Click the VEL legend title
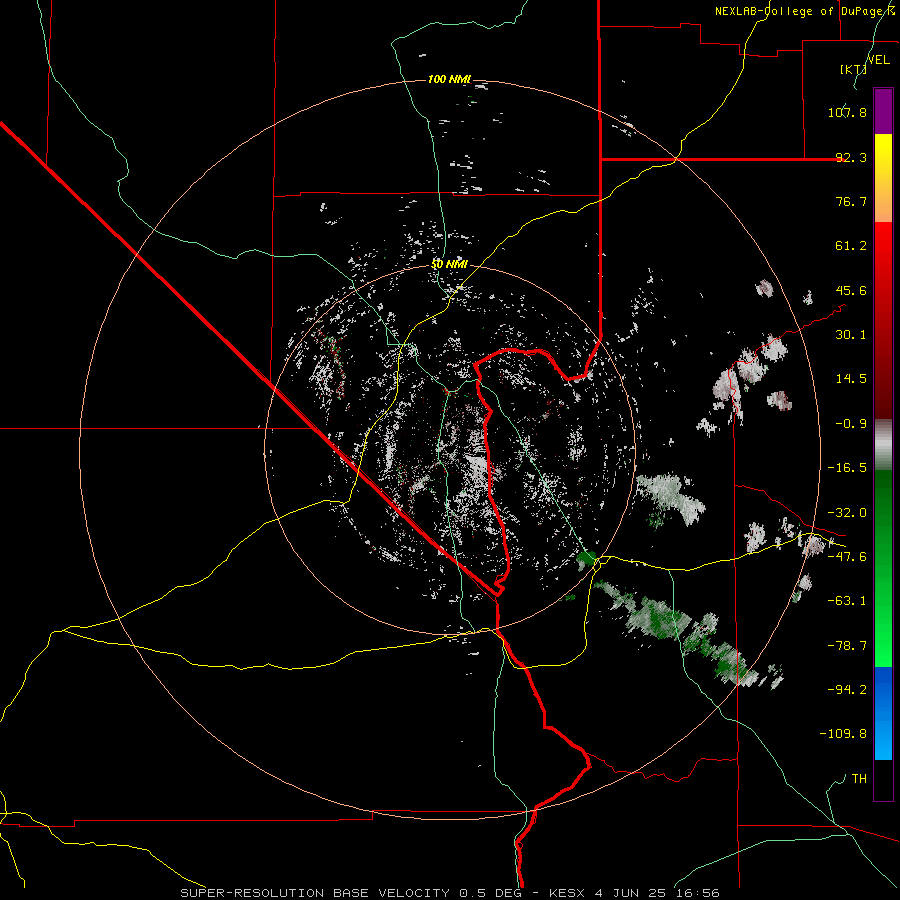The width and height of the screenshot is (900, 900). click(878, 60)
